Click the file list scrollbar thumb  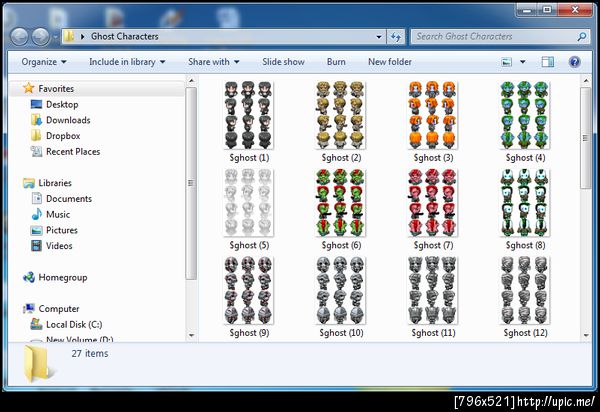[x=586, y=138]
